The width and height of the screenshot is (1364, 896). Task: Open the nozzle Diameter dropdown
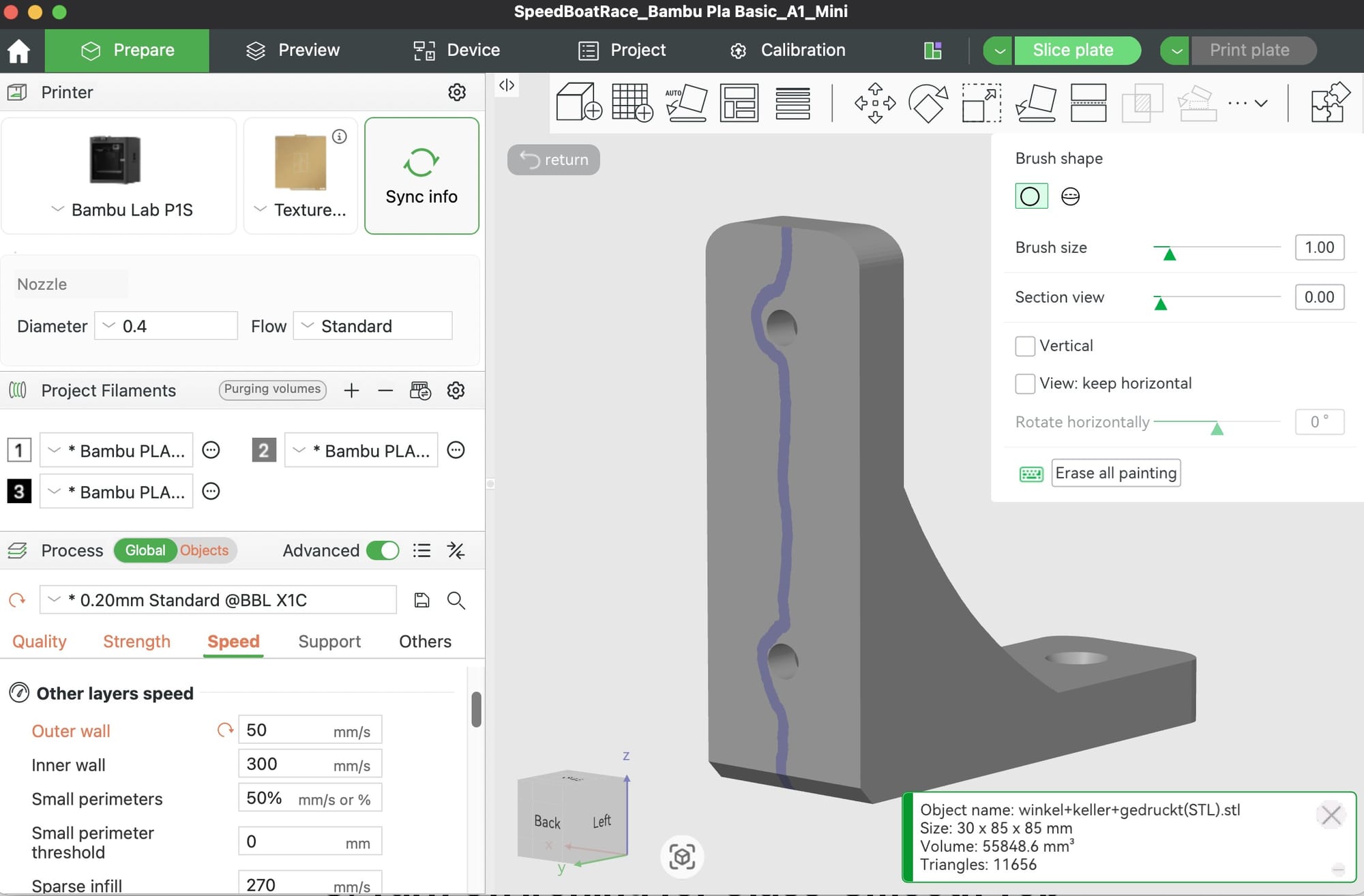click(166, 326)
